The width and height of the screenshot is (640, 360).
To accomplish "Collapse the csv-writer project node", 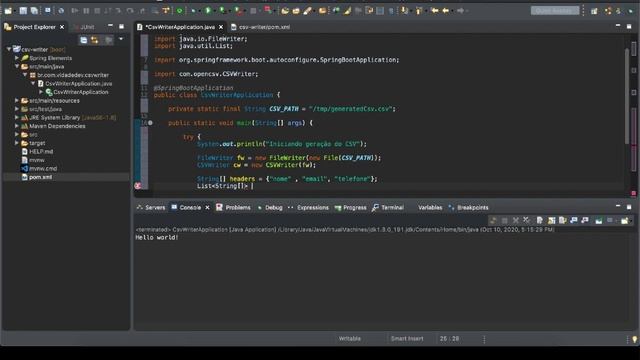I will (x=9, y=49).
